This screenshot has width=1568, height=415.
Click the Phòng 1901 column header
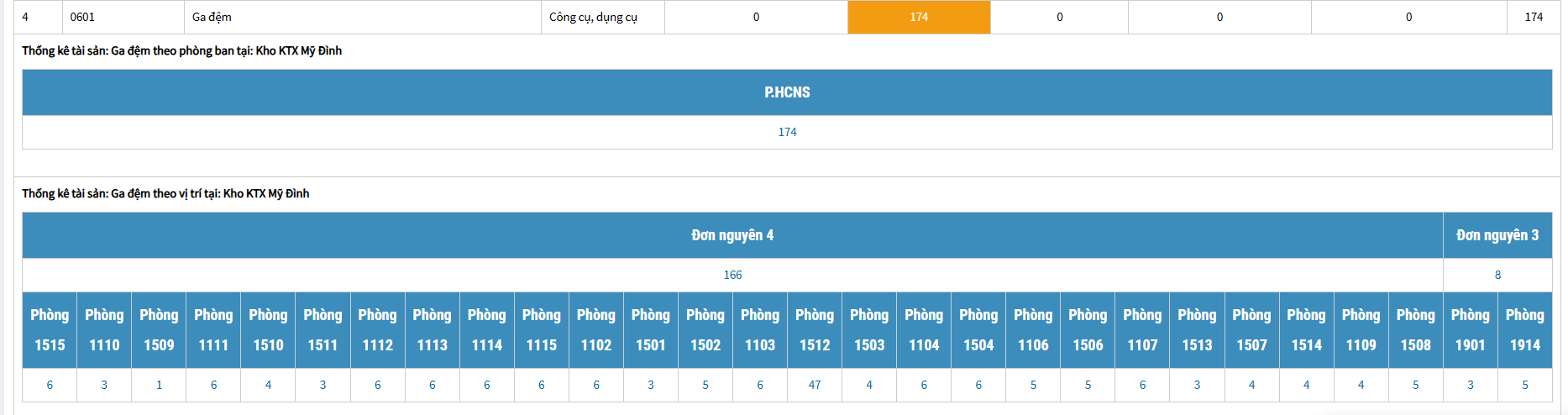(1470, 329)
